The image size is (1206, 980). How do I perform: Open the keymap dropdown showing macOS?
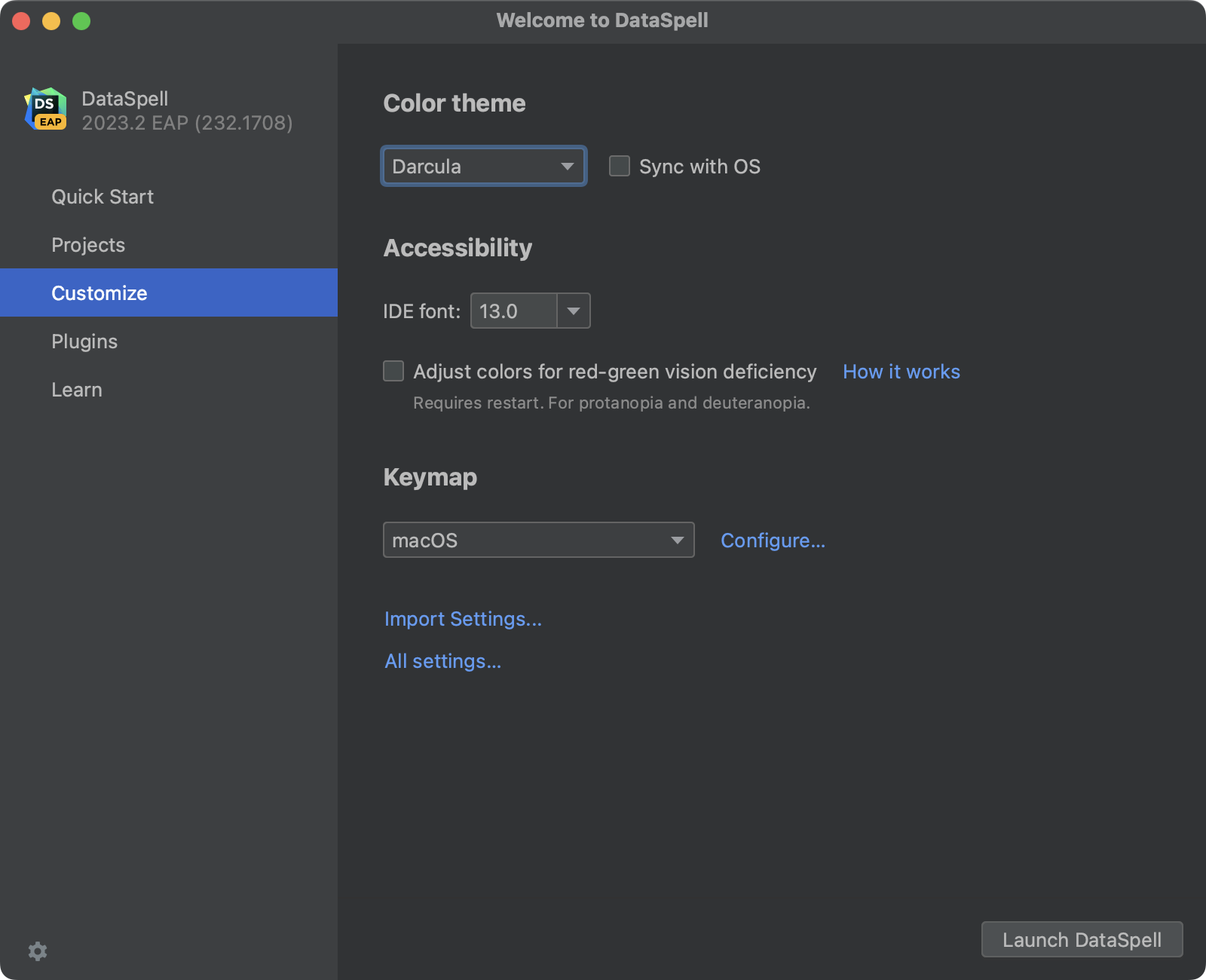[x=538, y=540]
